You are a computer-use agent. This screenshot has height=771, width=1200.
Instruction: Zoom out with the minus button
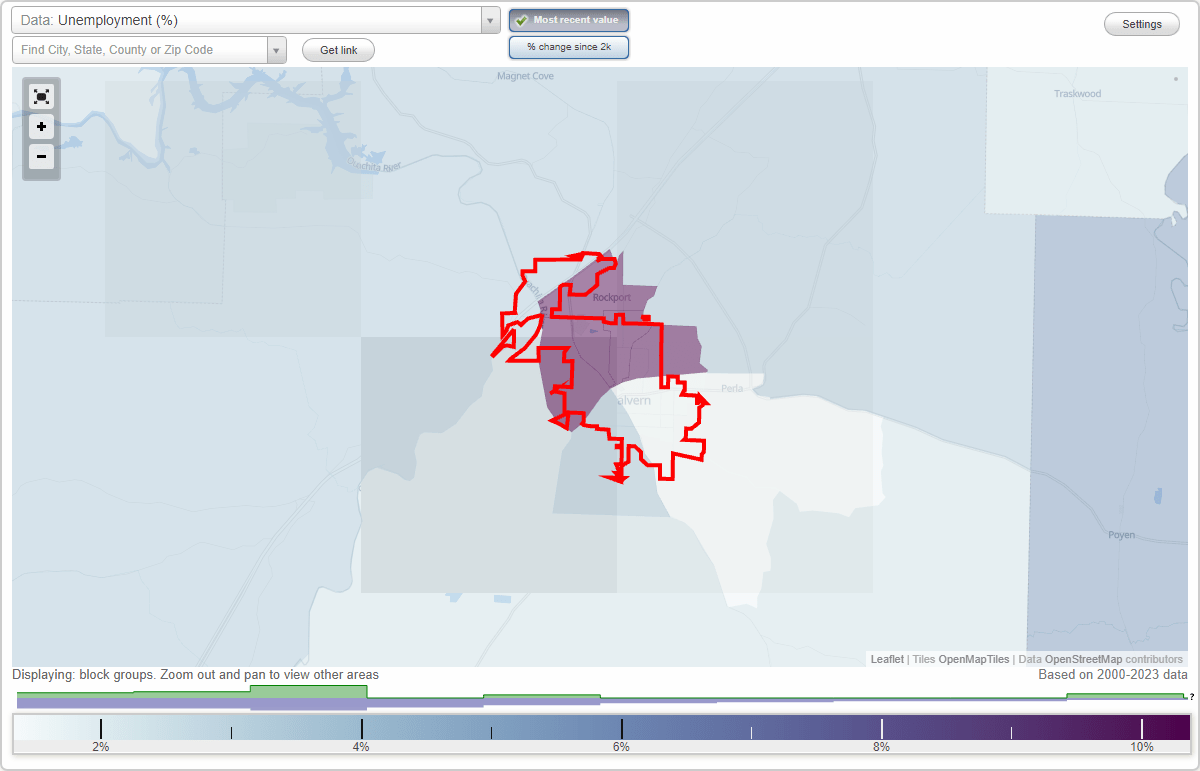click(x=41, y=156)
